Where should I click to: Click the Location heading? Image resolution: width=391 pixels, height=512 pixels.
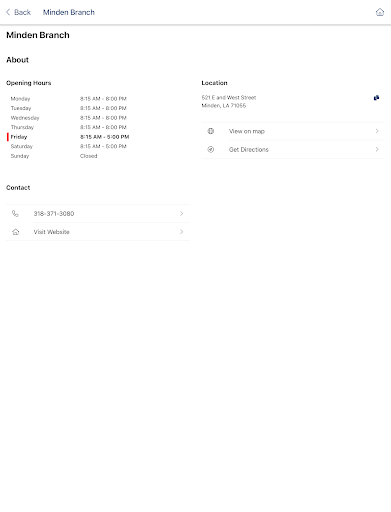[214, 83]
